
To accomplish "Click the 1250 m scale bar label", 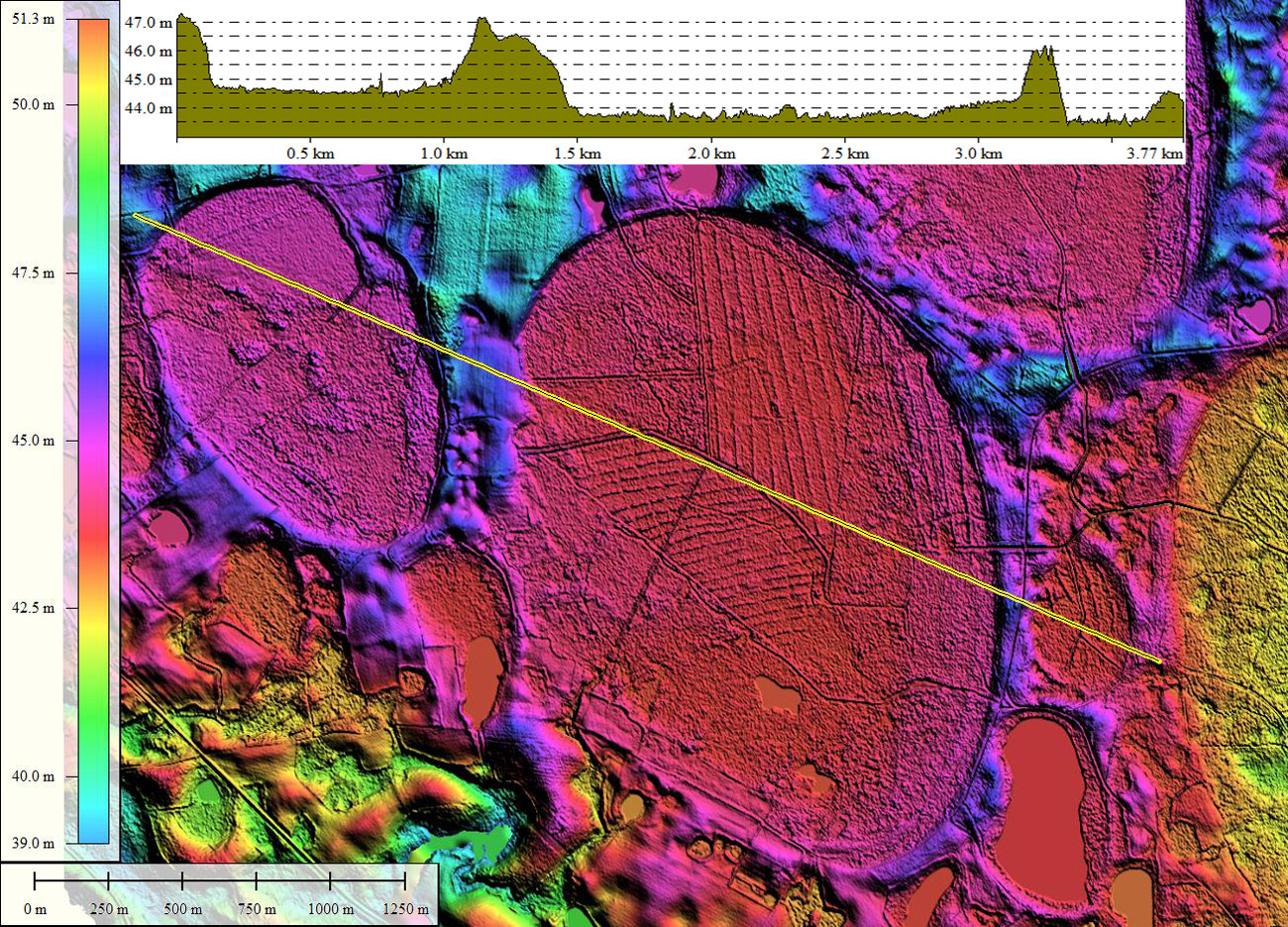I will [404, 908].
